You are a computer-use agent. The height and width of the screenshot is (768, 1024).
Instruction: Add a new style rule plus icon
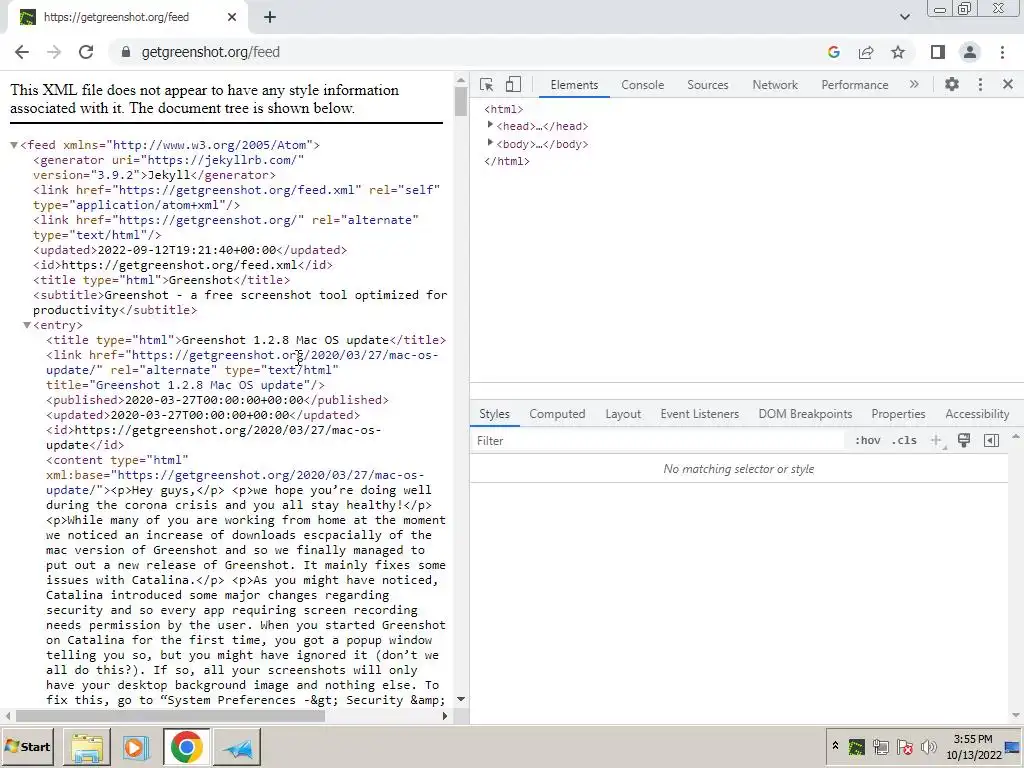[x=936, y=441]
